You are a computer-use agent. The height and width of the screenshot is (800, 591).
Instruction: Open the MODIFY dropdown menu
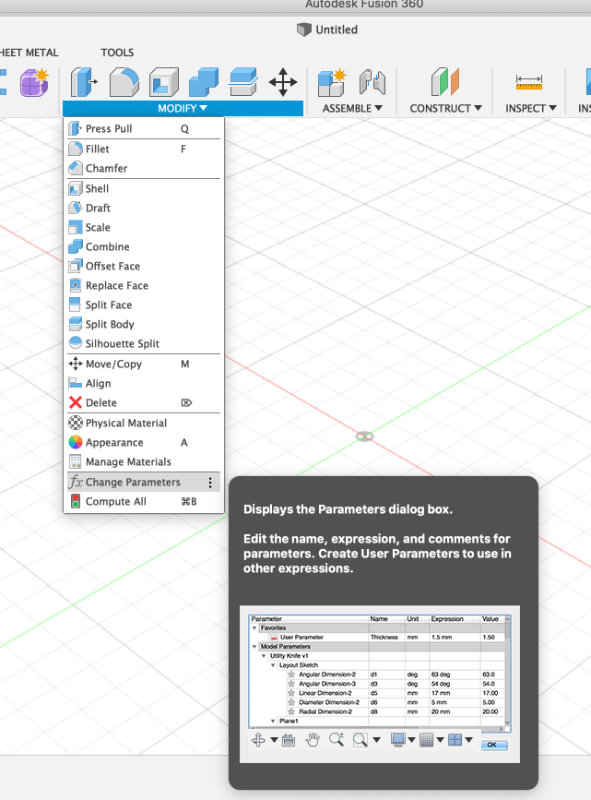pos(182,108)
